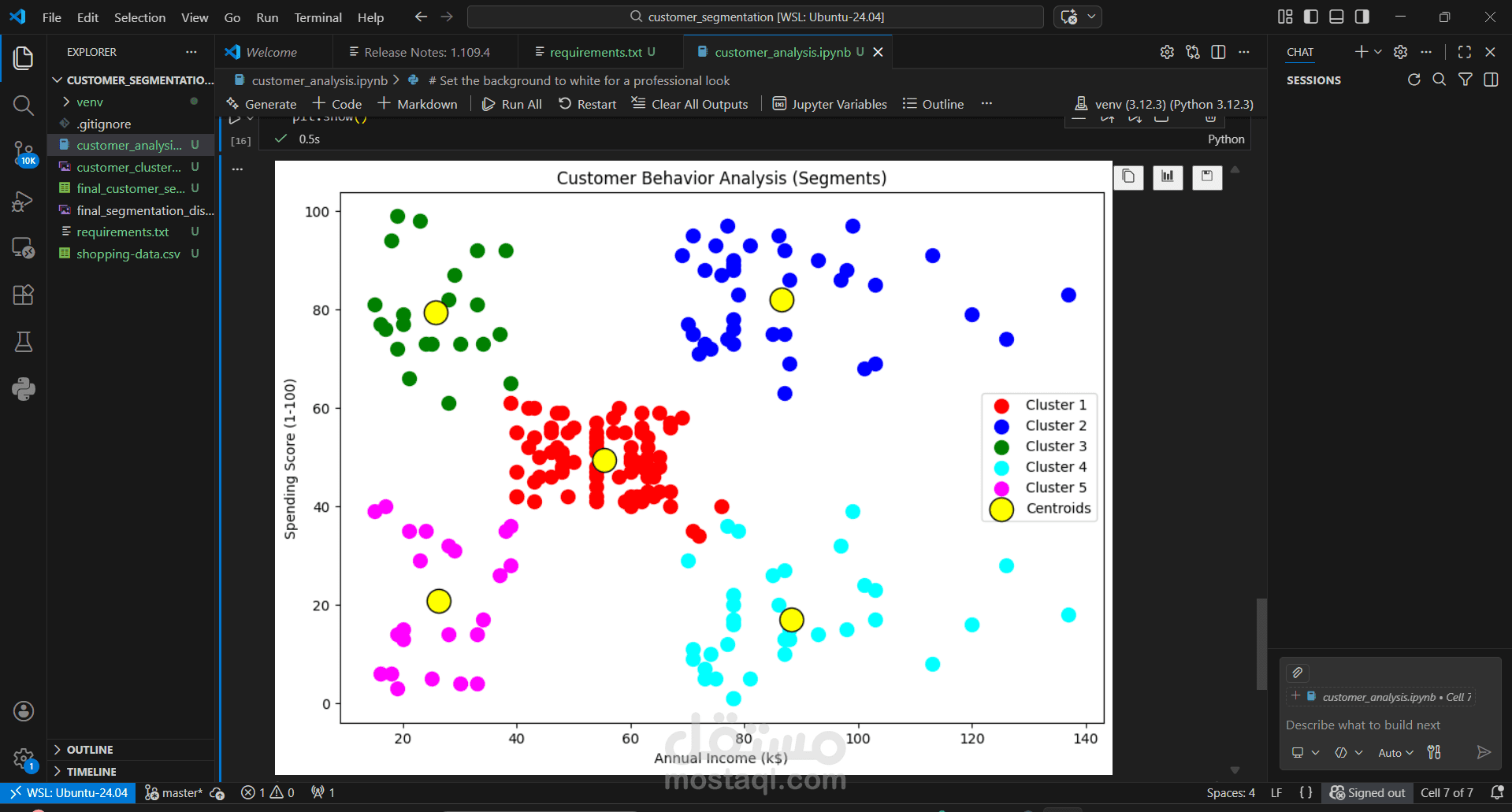This screenshot has width=1512, height=812.
Task: Open the Auto model dropdown in chat
Action: click(x=1394, y=753)
